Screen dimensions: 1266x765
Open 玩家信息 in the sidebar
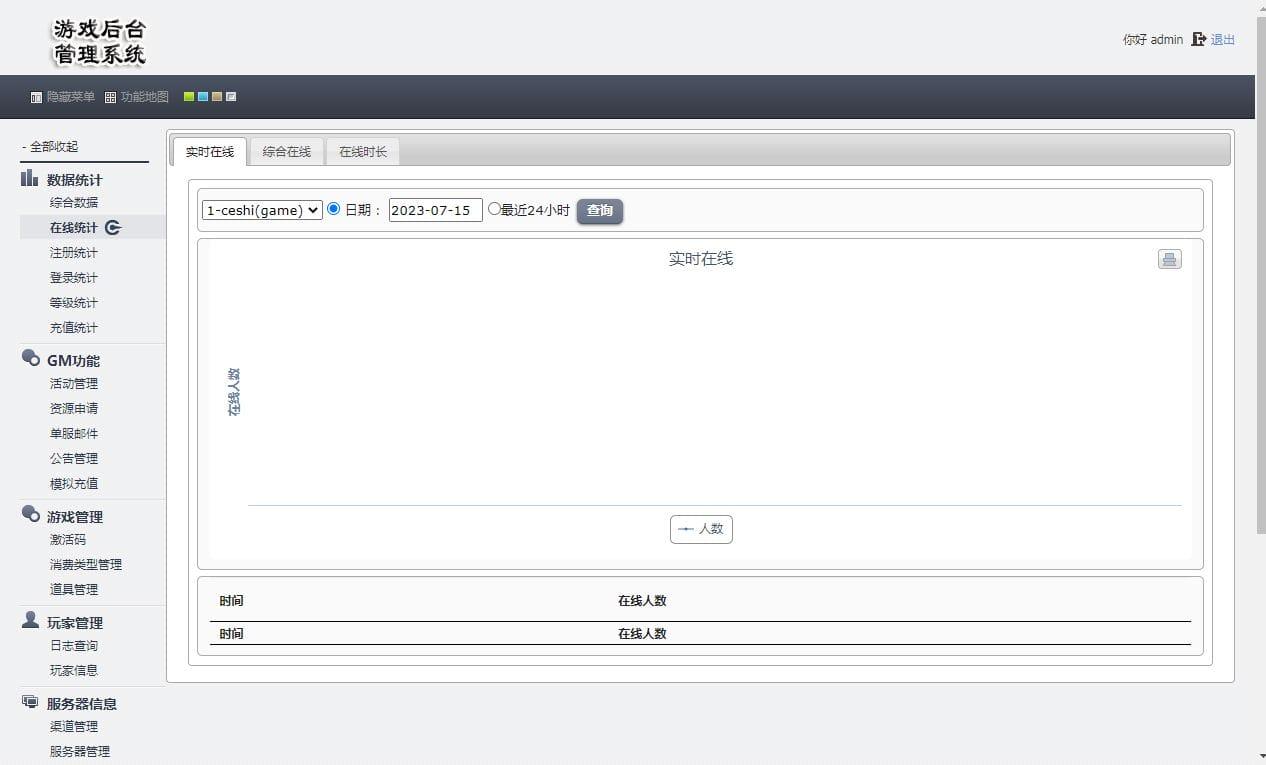pyautogui.click(x=74, y=671)
